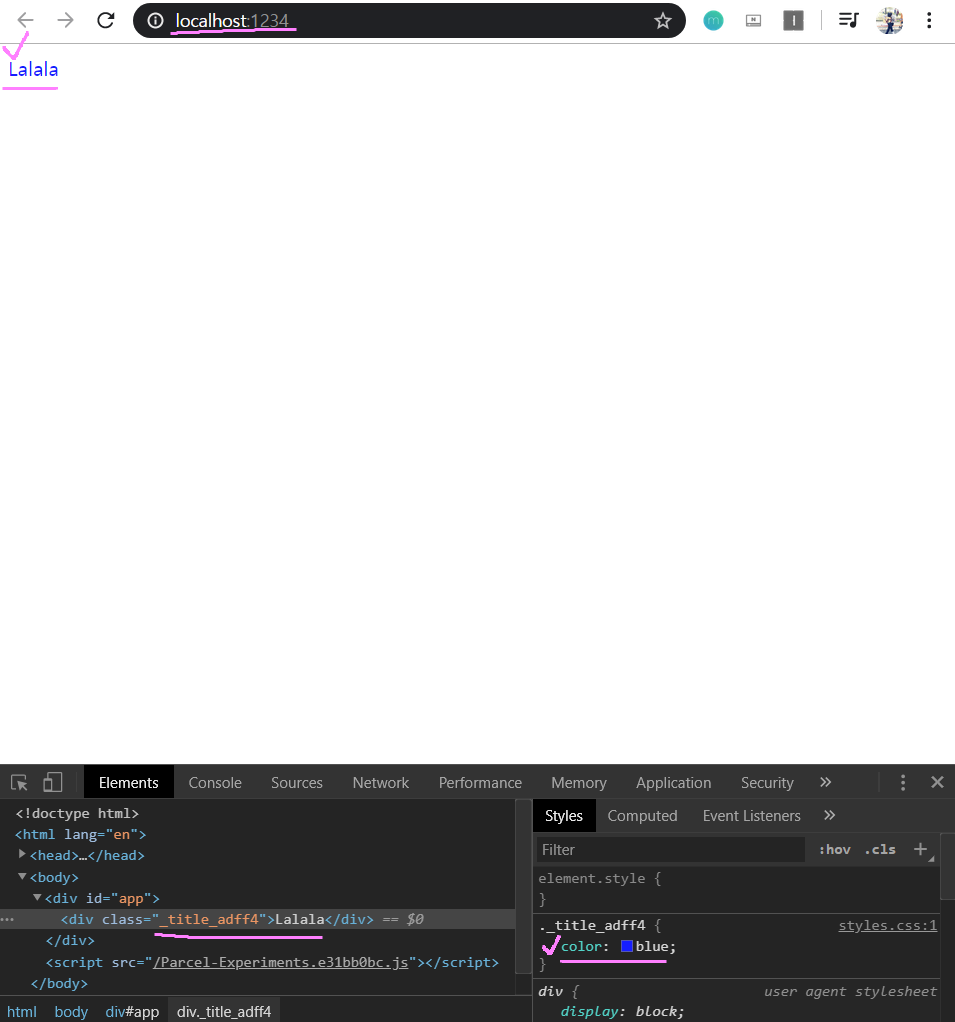Image resolution: width=955 pixels, height=1022 pixels.
Task: Open the media control playlist icon
Action: click(848, 20)
